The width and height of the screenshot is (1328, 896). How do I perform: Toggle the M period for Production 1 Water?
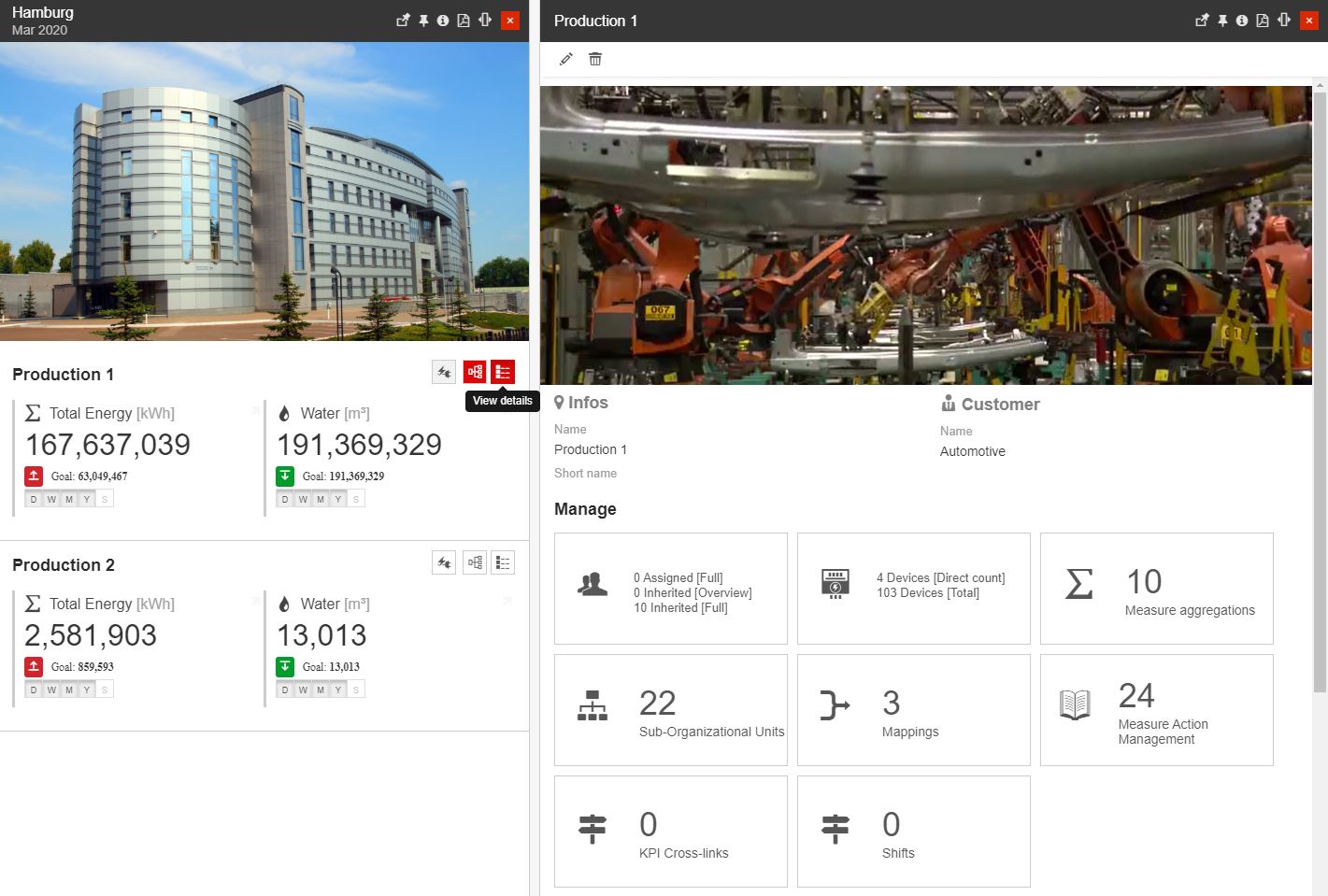(321, 499)
